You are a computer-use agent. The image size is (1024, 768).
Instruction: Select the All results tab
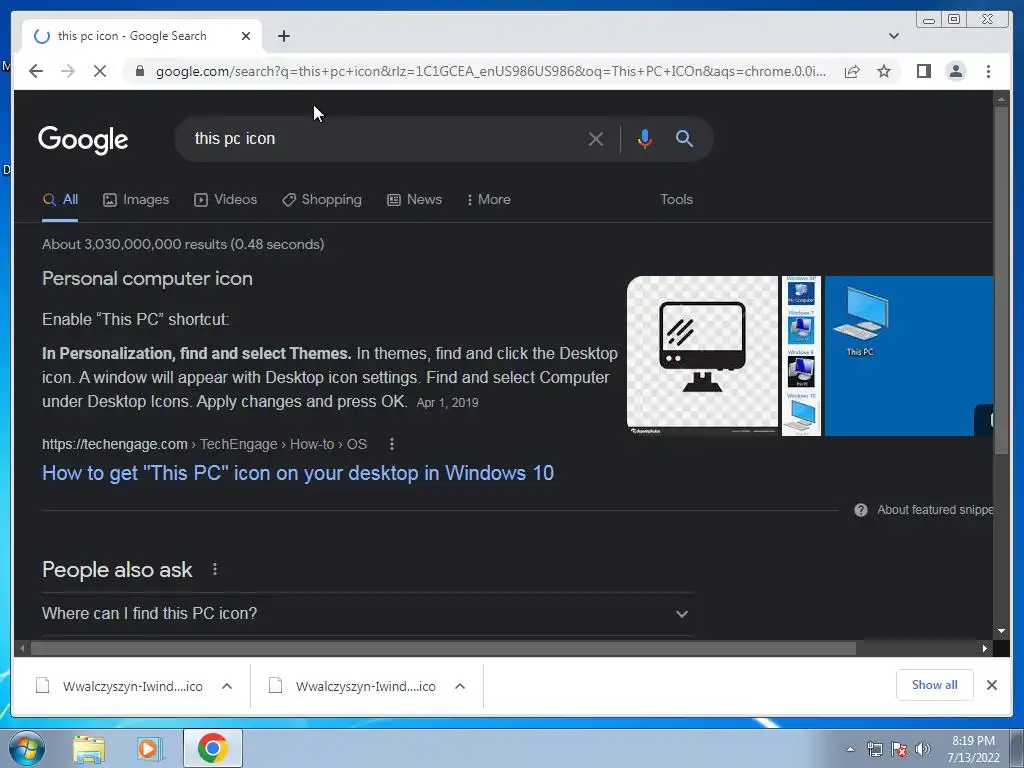point(60,200)
